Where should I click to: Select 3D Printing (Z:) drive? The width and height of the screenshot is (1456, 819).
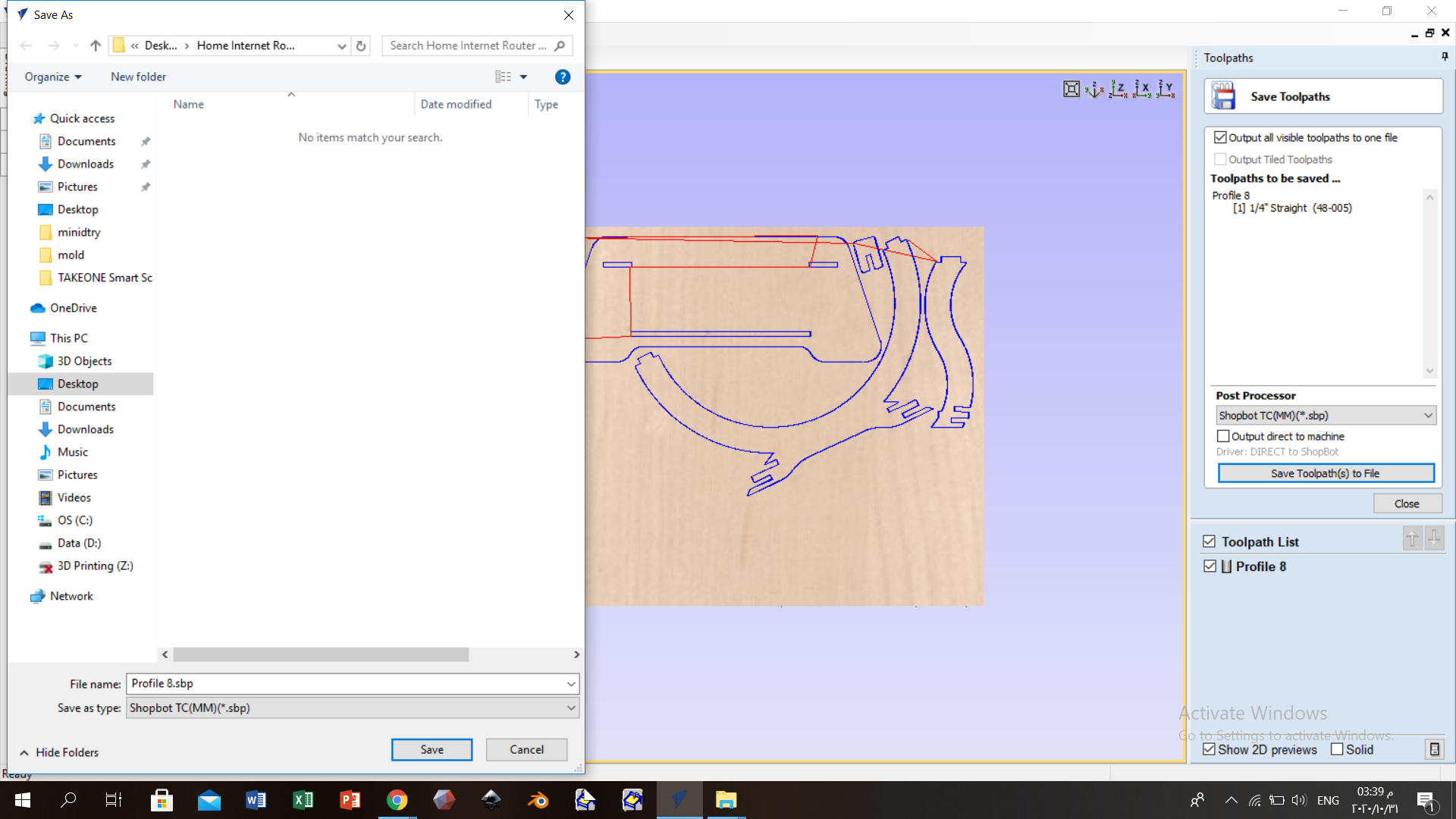pos(95,566)
